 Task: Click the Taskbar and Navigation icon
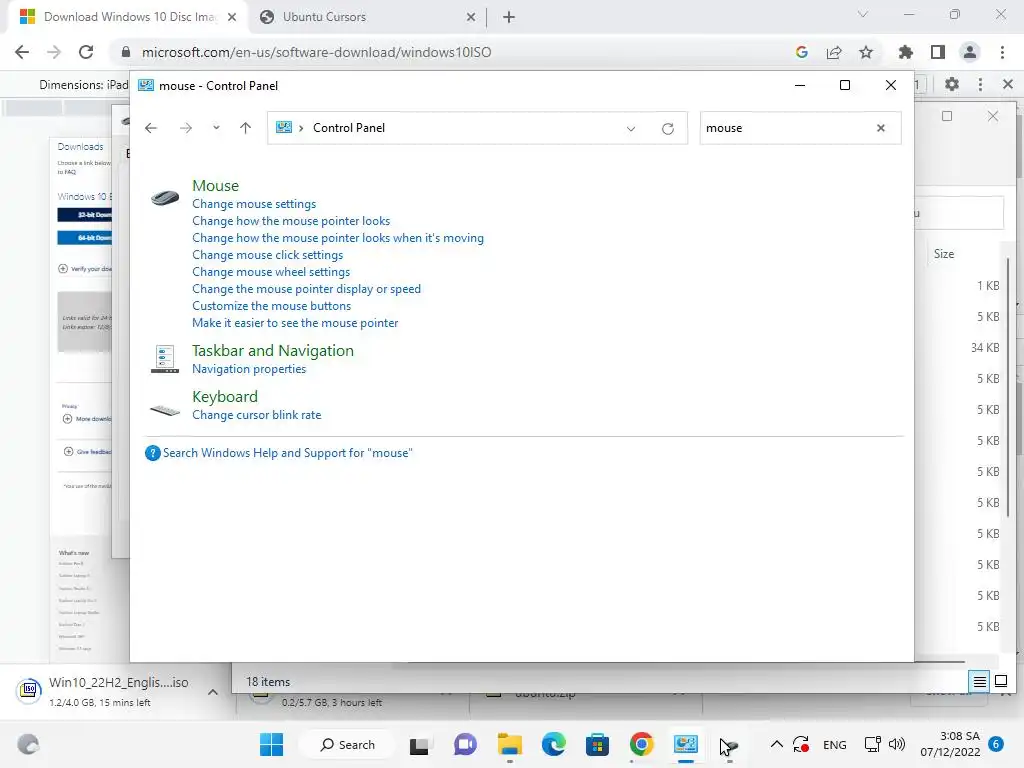165,359
